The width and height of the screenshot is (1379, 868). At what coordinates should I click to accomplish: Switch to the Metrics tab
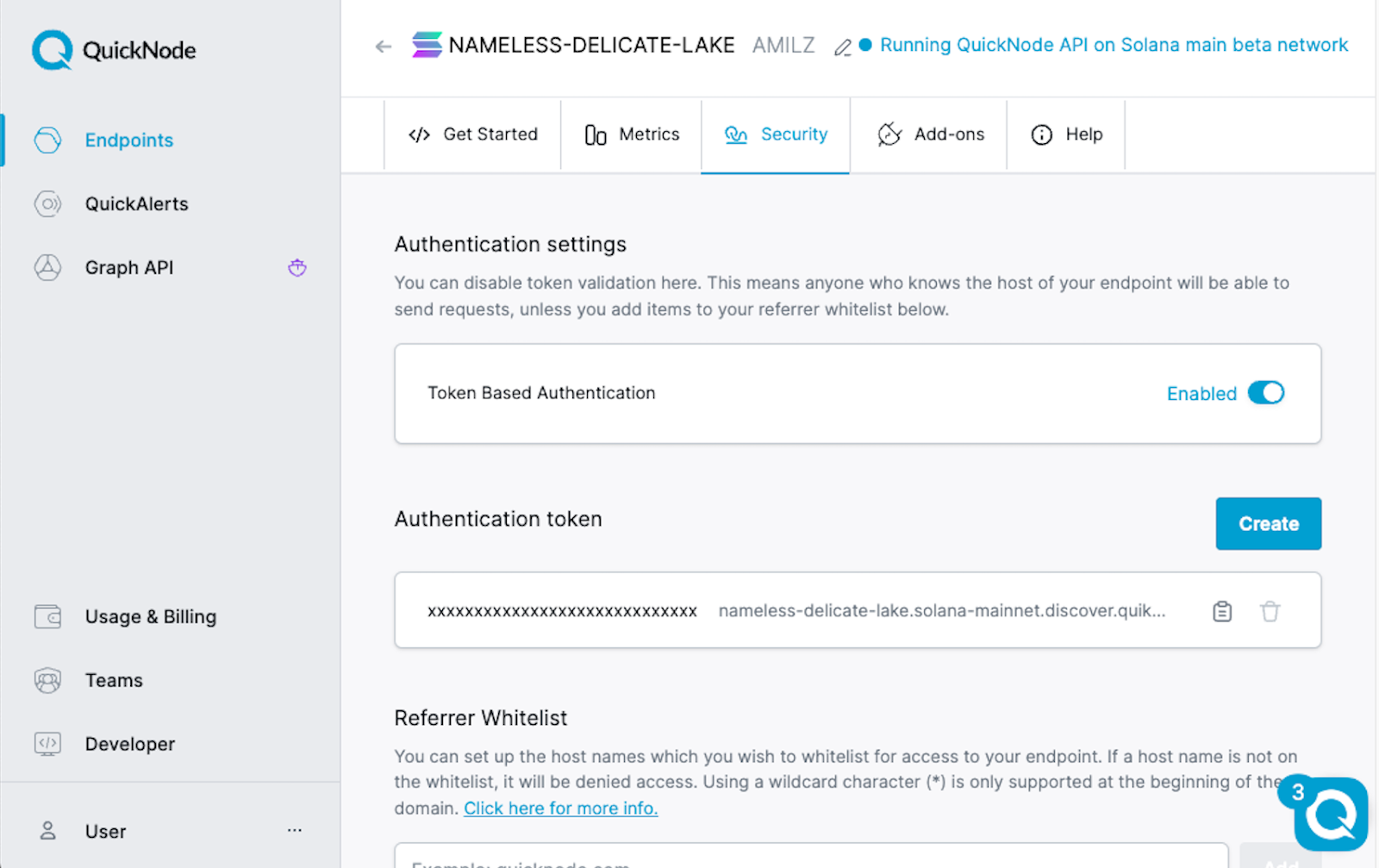[x=632, y=134]
